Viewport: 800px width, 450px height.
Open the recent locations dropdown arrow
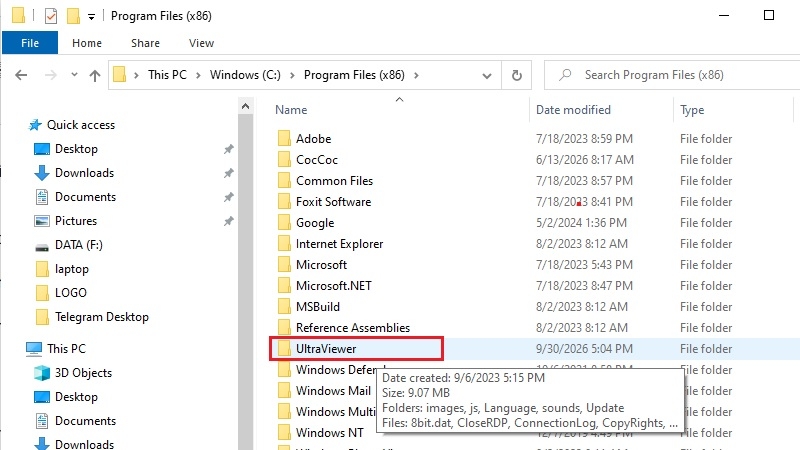(x=74, y=75)
